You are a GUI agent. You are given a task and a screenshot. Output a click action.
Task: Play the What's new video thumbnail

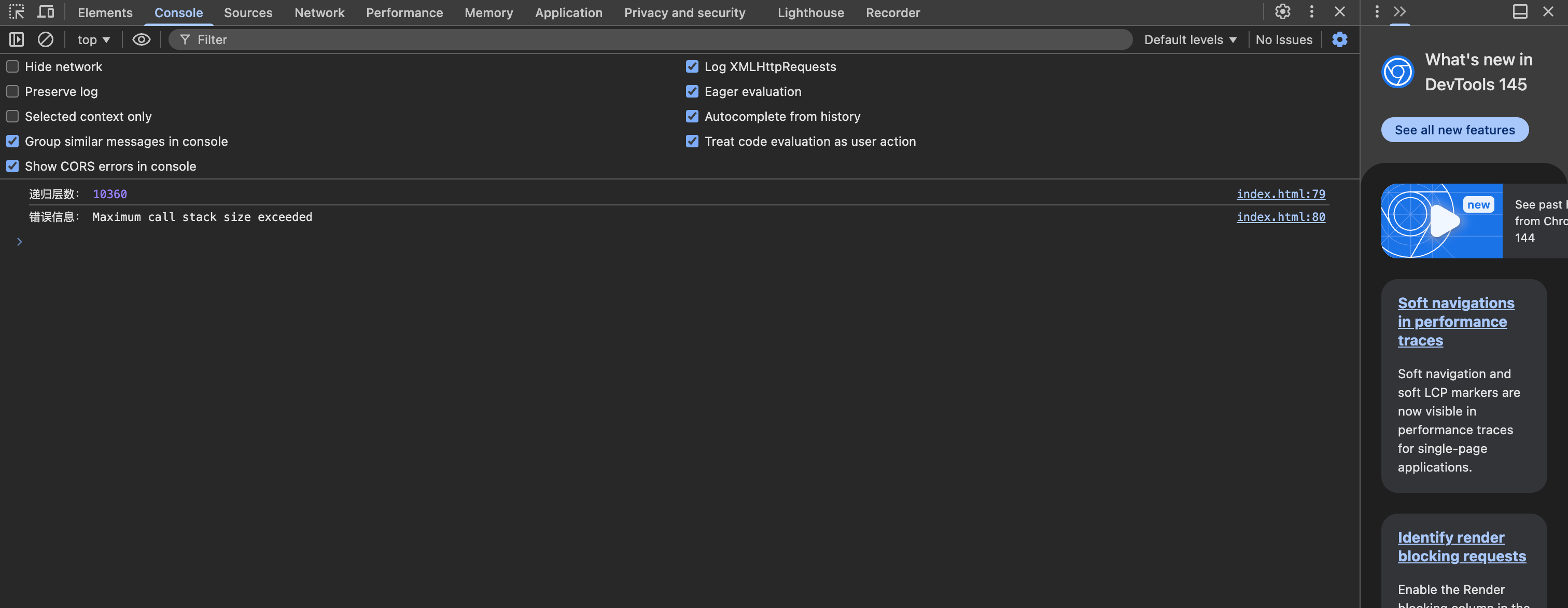[1442, 220]
